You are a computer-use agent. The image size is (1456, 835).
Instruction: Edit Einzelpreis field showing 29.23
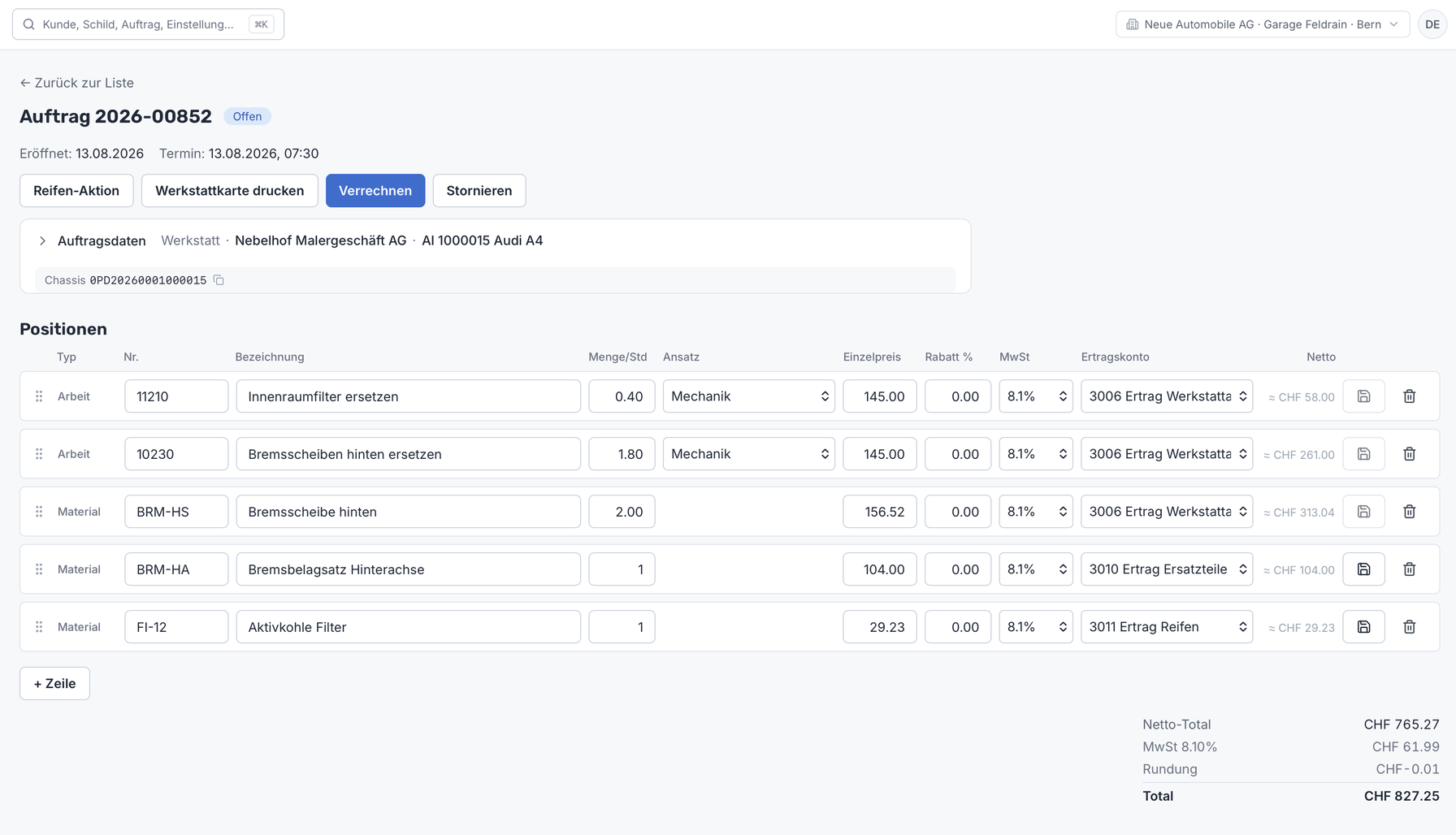tap(880, 627)
